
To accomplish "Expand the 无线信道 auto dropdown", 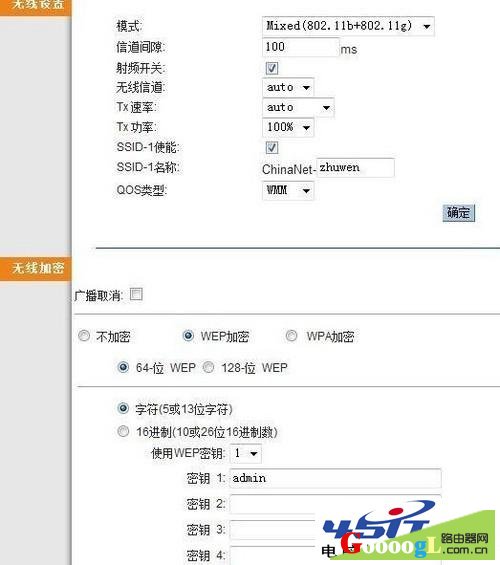I will click(x=288, y=87).
